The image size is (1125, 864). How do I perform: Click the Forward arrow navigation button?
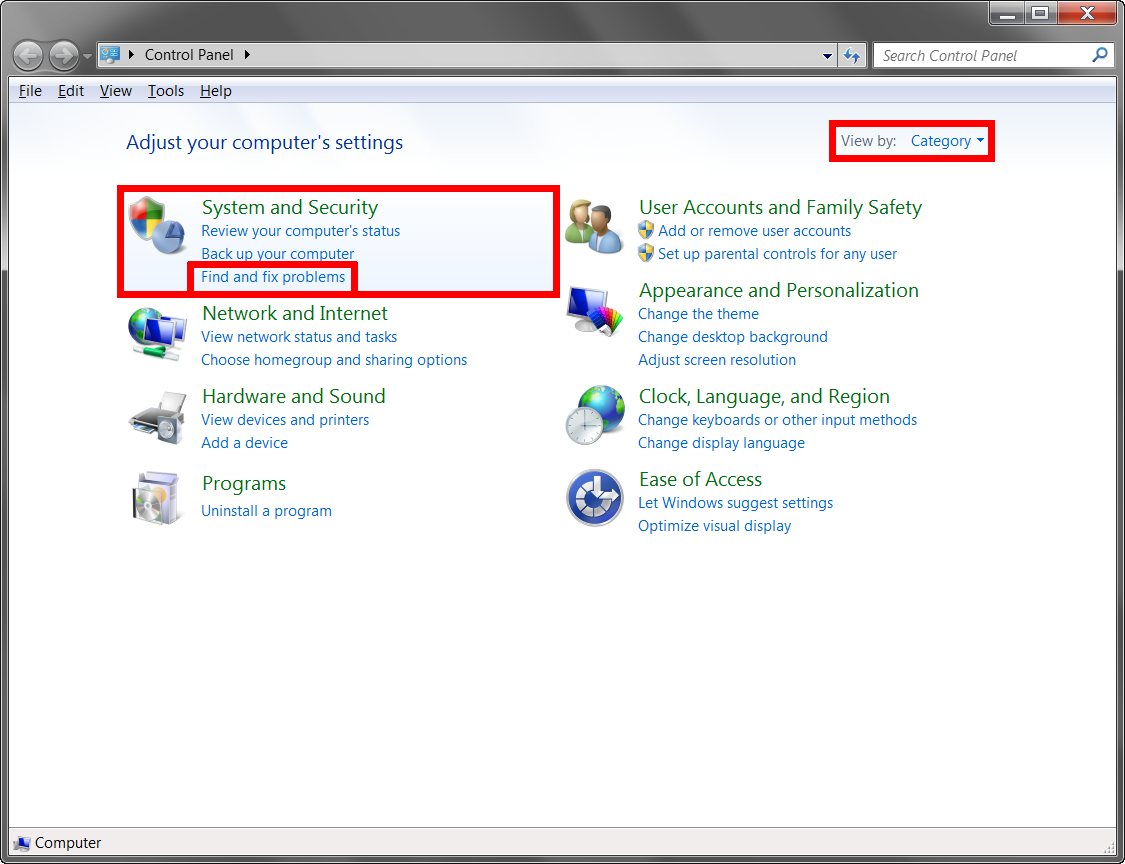[64, 55]
